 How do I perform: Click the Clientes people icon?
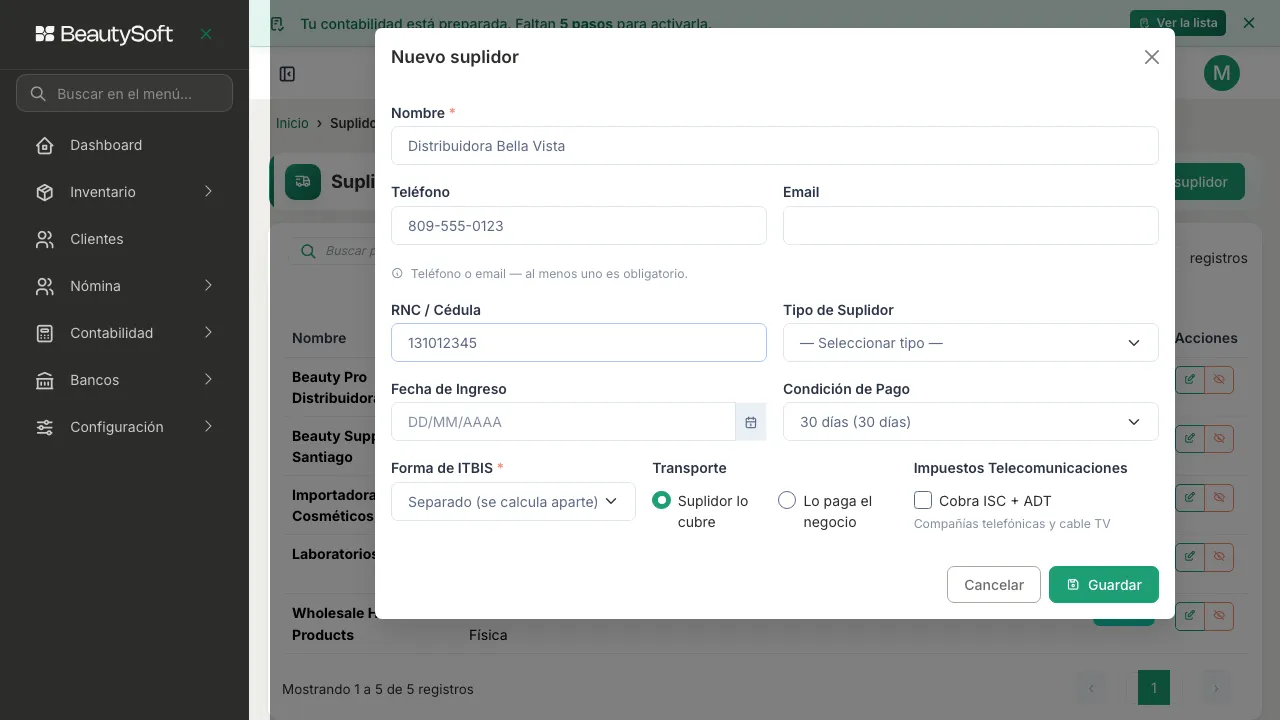point(45,239)
